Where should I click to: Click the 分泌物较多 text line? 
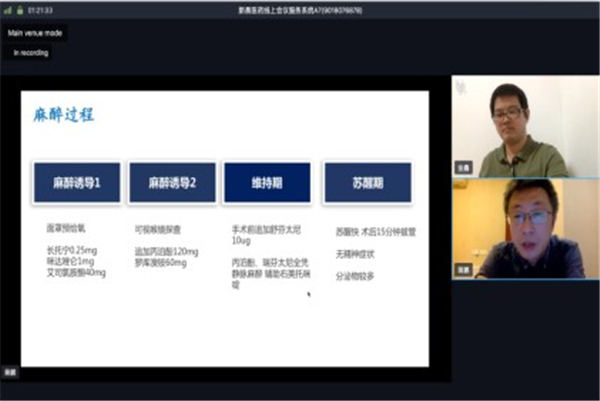(357, 275)
